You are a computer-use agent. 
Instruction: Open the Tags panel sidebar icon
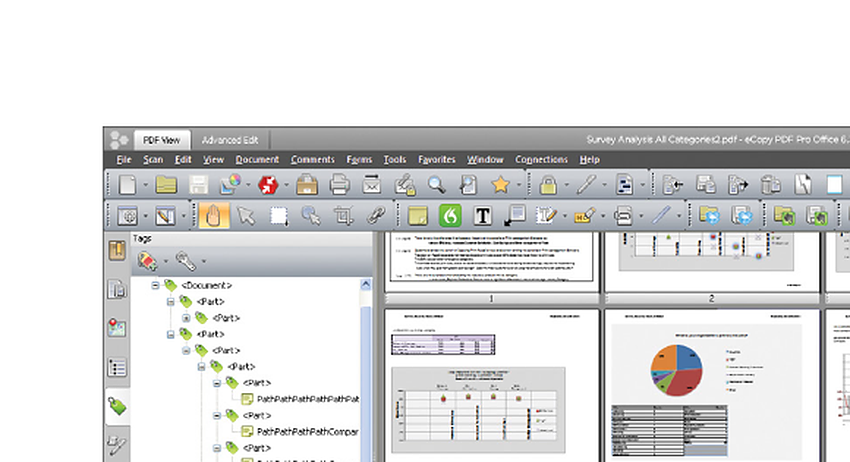click(x=117, y=406)
